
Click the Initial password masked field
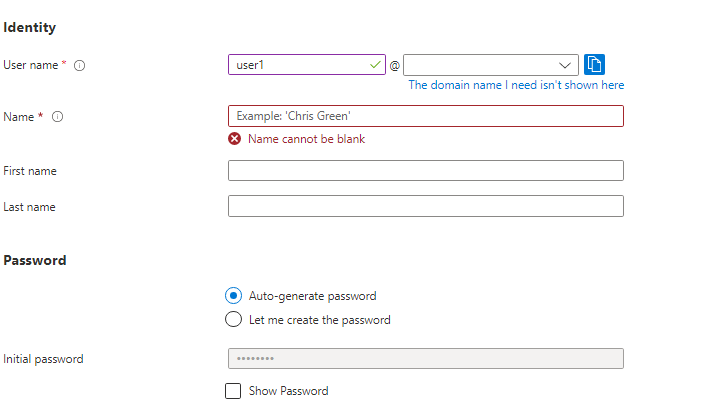click(425, 359)
